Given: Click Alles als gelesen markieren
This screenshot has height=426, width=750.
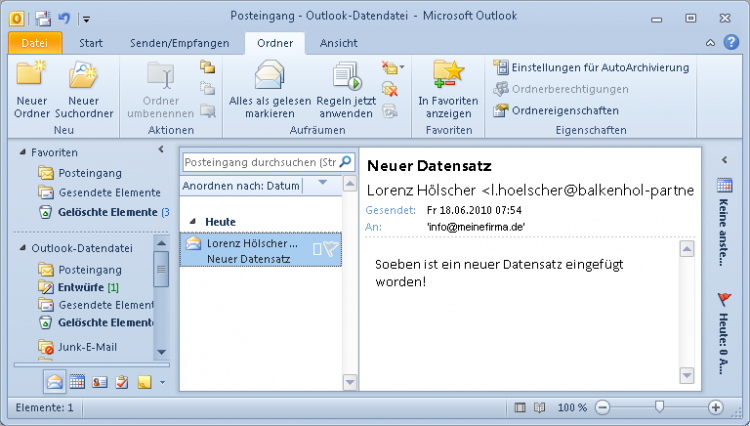Looking at the screenshot, I should 269,79.
